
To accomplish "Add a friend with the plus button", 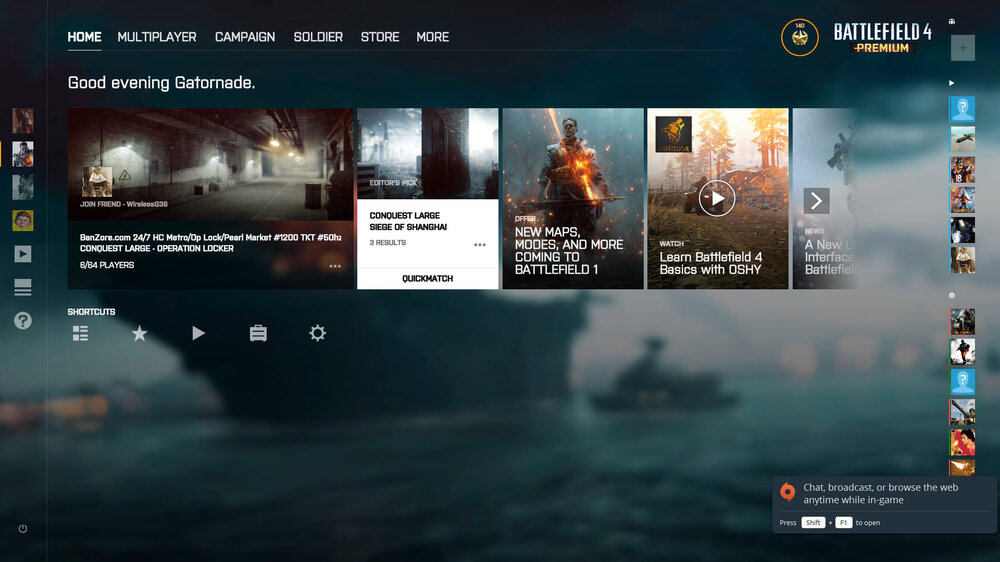I will coord(962,48).
